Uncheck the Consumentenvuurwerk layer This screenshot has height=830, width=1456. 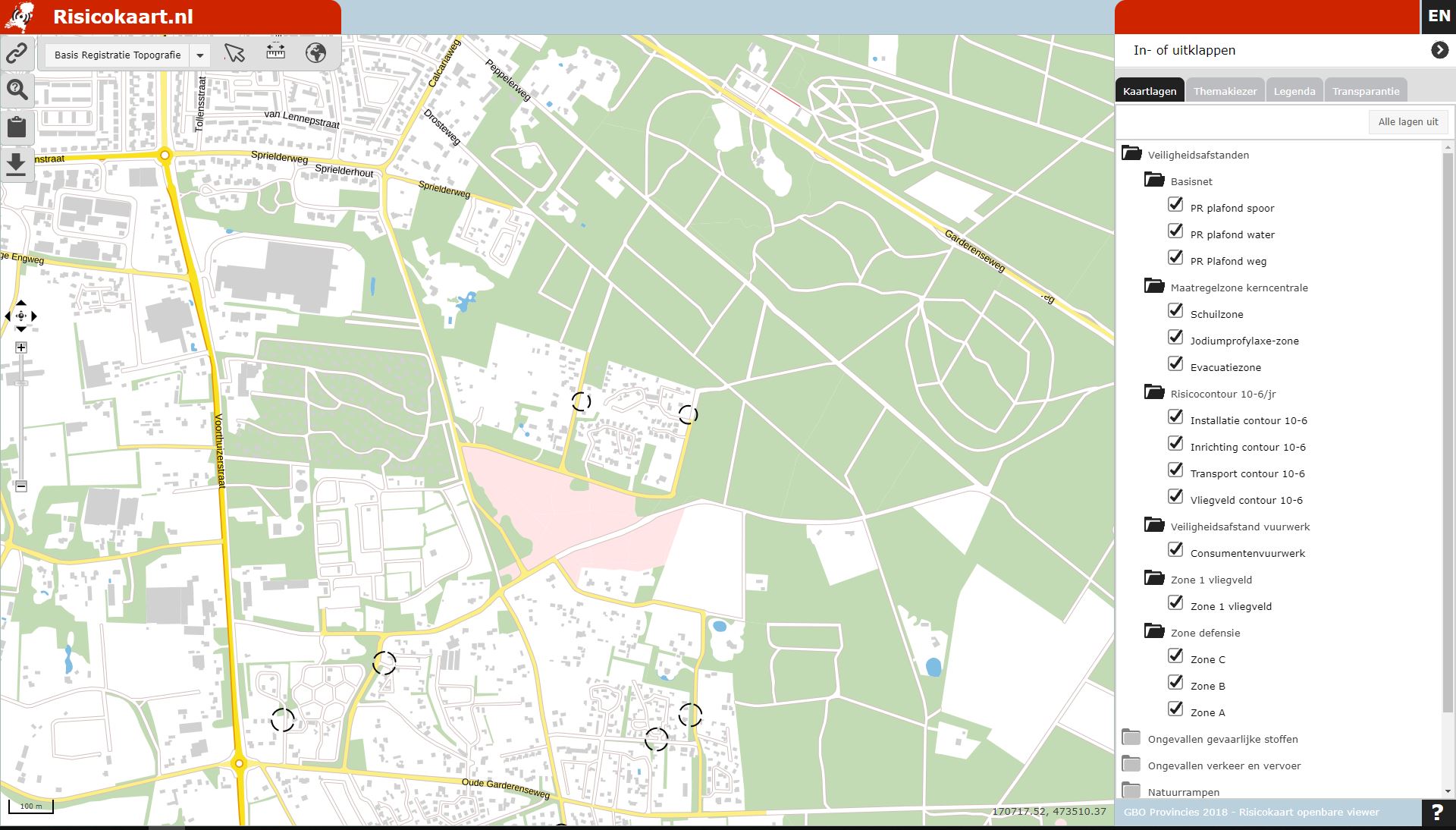point(1176,550)
